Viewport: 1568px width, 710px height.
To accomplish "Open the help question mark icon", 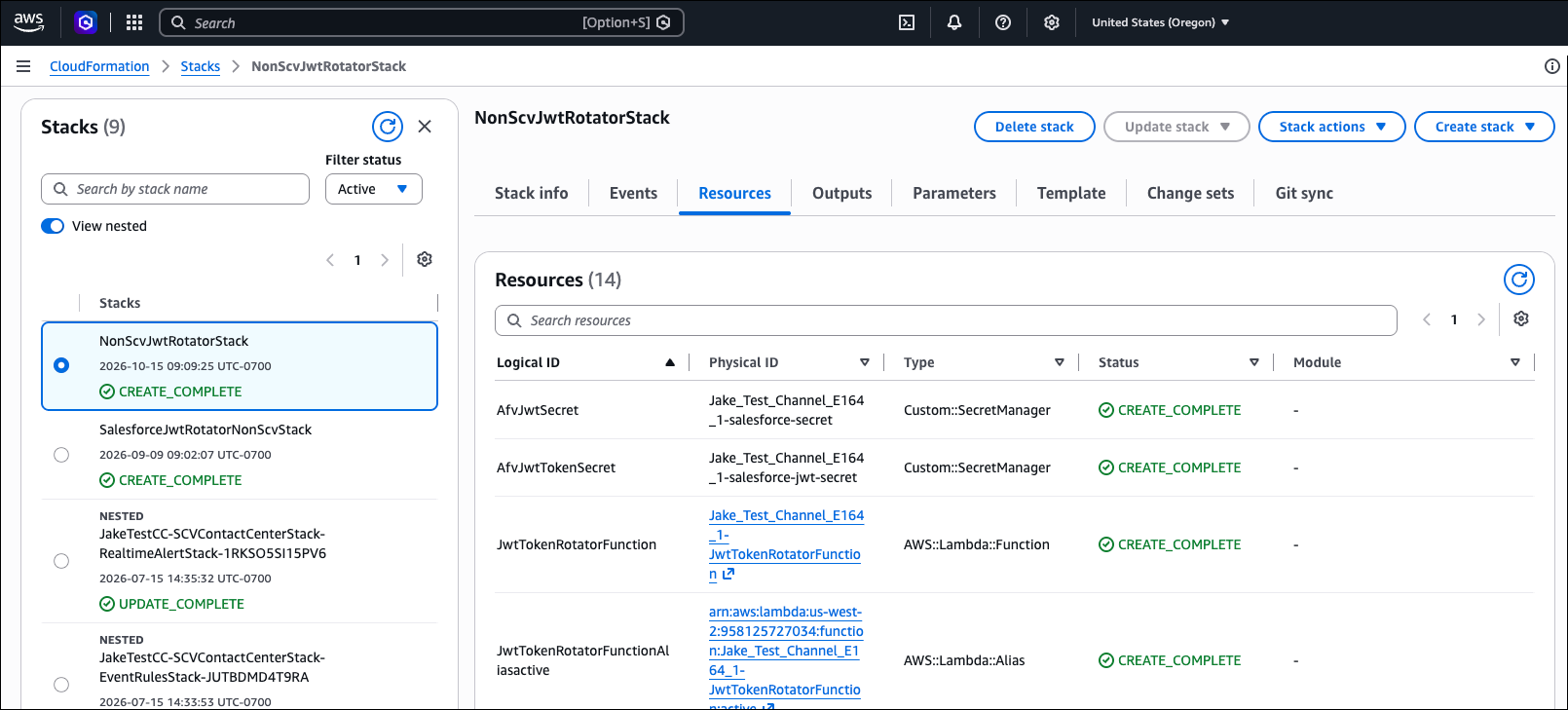I will [1003, 22].
